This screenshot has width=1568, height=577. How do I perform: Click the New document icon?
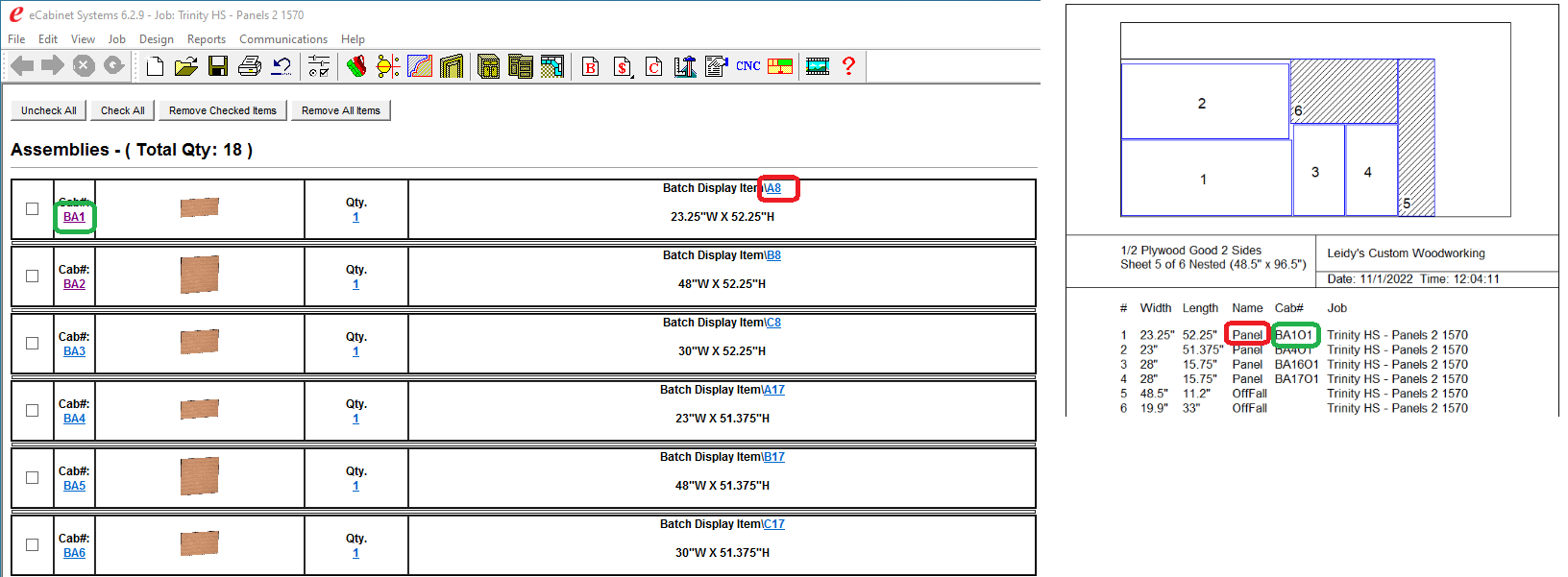pos(155,66)
